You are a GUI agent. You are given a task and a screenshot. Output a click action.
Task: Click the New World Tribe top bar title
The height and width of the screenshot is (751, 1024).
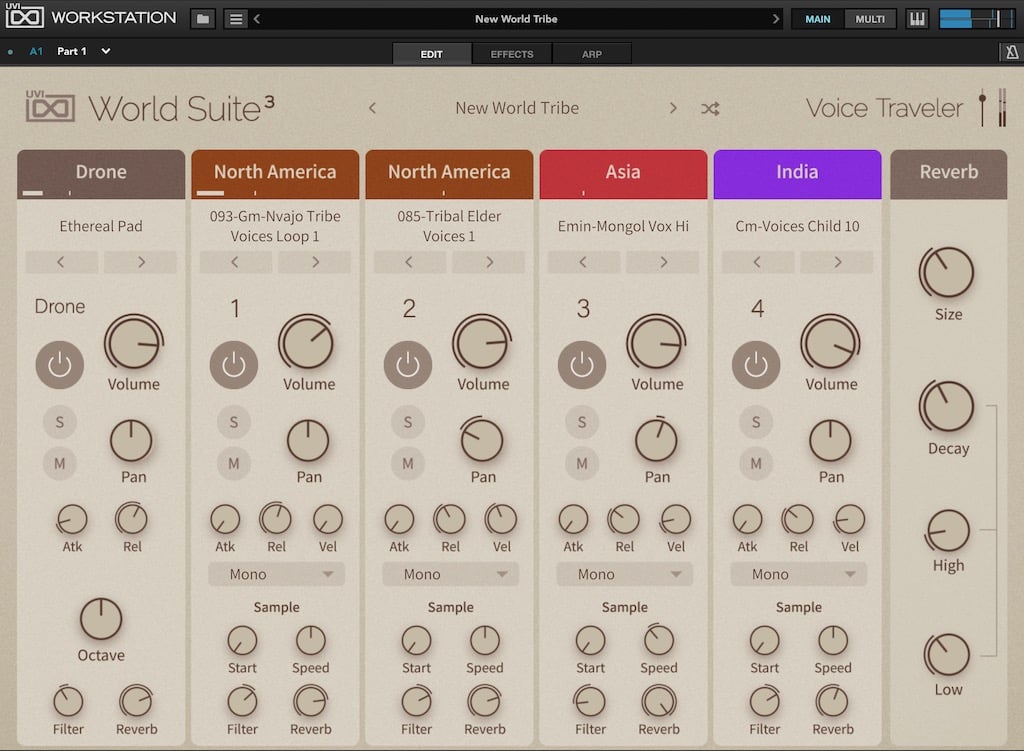tap(516, 19)
